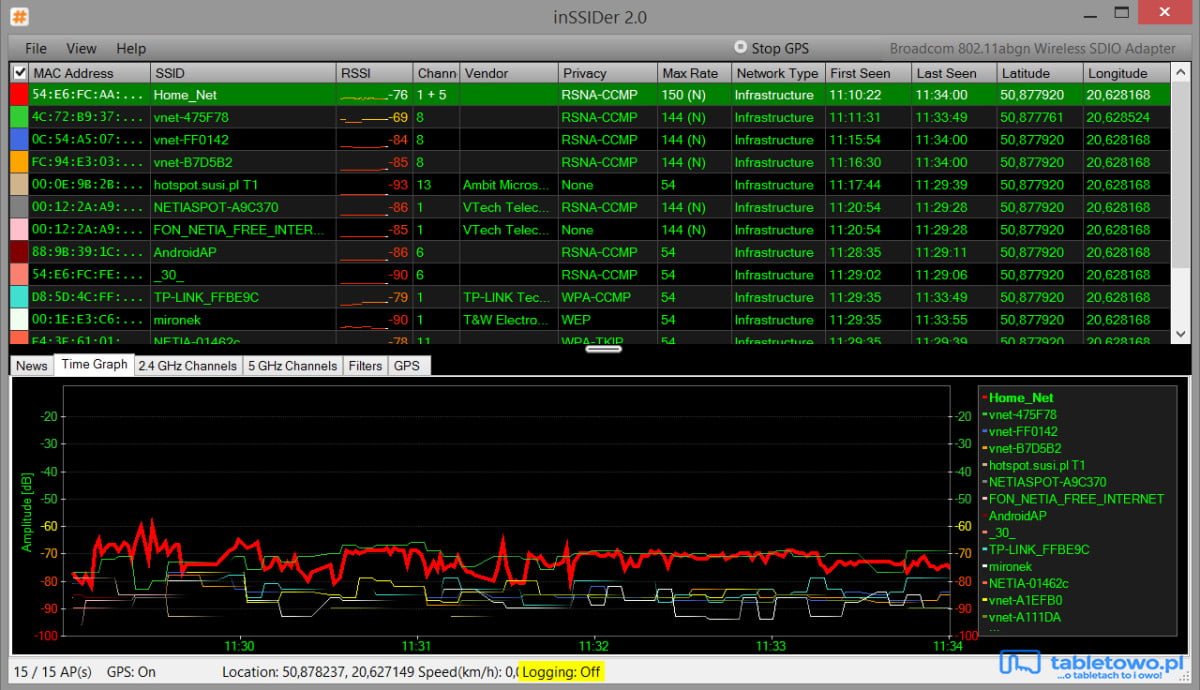Viewport: 1200px width, 690px height.
Task: Click the "Ambit Micros..." vendor cell
Action: [507, 185]
